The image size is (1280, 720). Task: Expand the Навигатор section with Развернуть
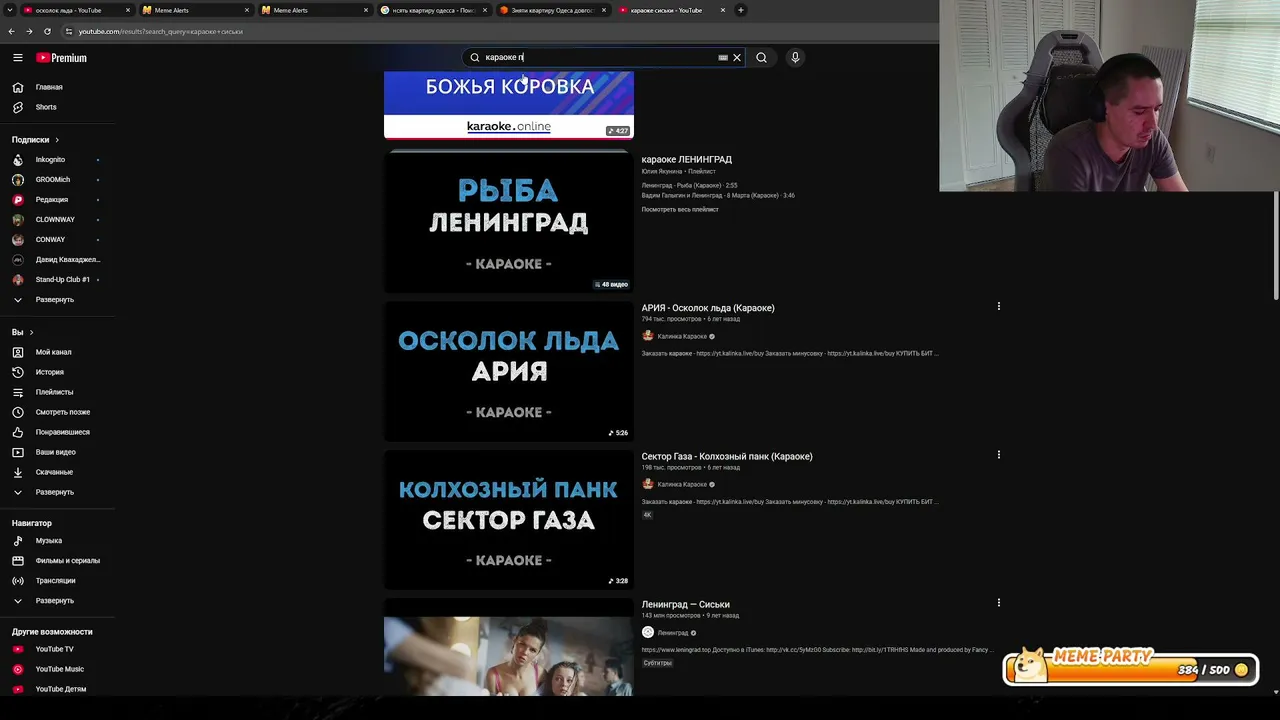pyautogui.click(x=57, y=601)
